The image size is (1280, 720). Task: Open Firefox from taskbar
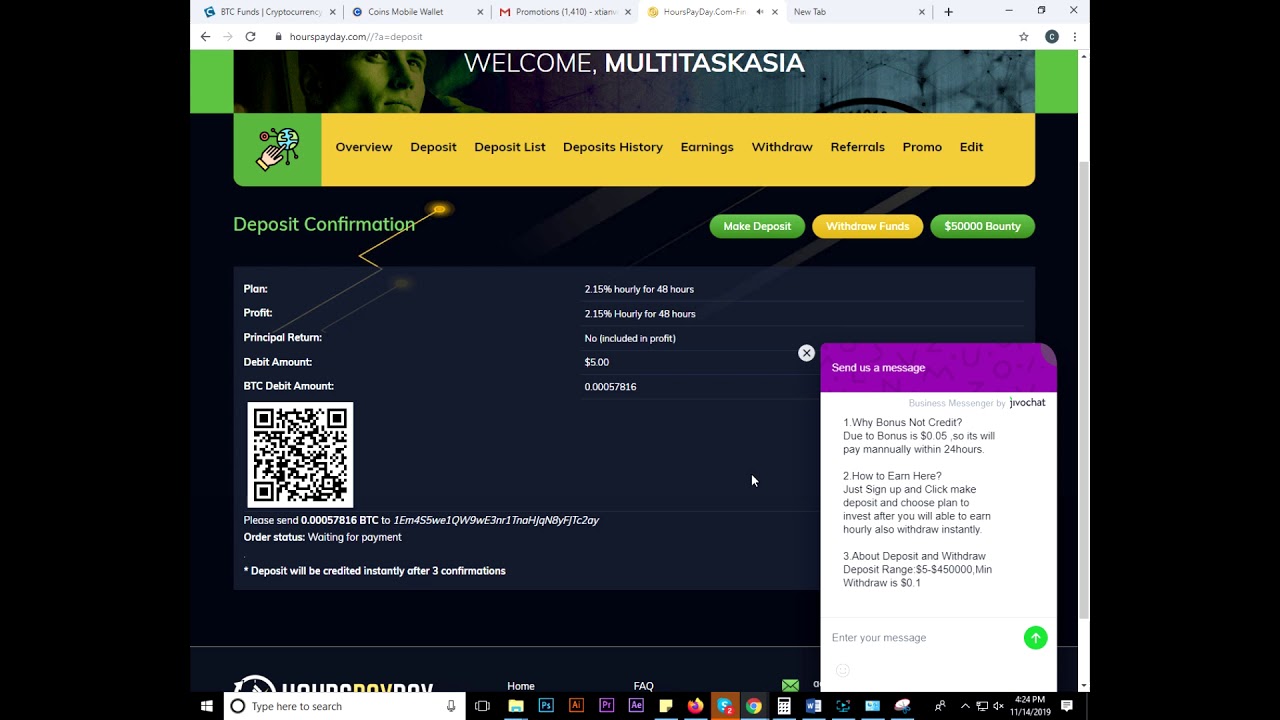coord(695,706)
